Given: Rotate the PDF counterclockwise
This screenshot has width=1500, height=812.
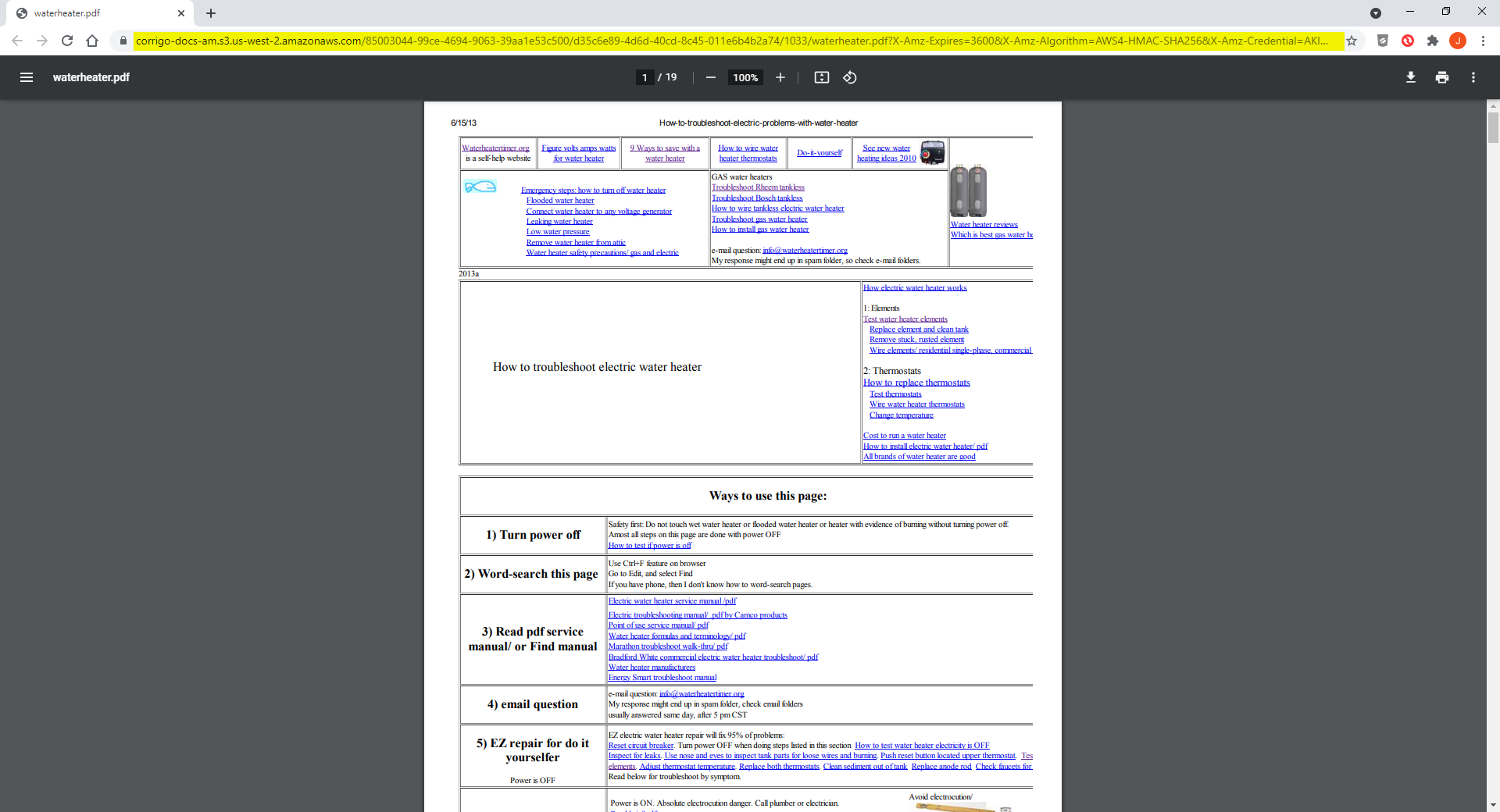Looking at the screenshot, I should [x=850, y=77].
